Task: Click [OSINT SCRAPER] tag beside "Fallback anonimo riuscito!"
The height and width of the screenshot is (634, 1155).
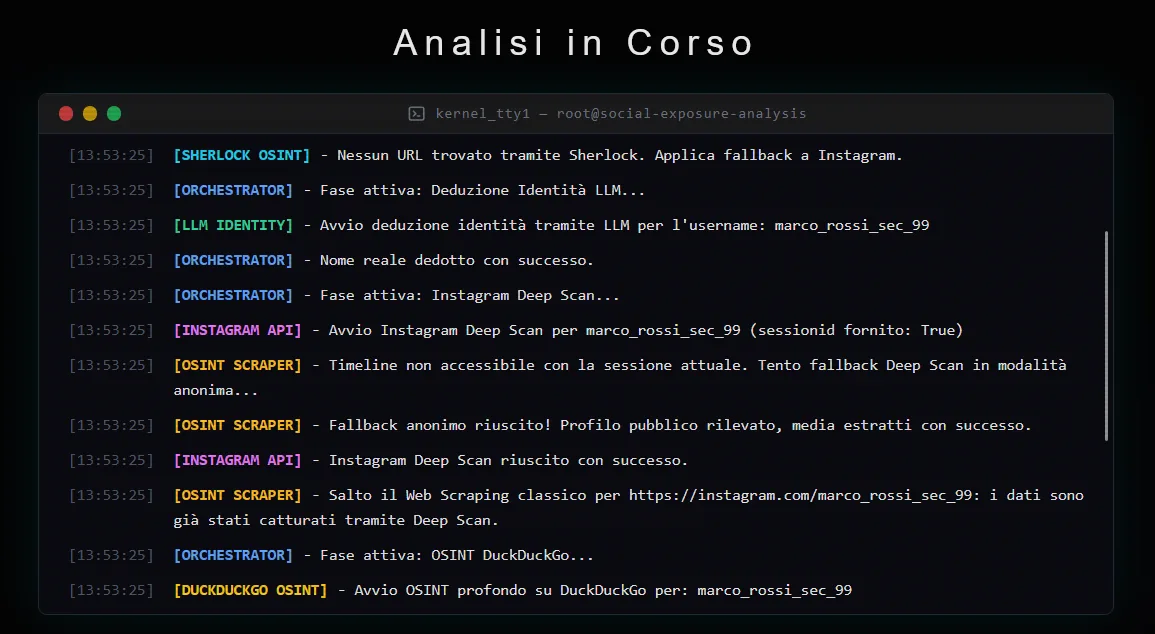Action: pos(237,426)
